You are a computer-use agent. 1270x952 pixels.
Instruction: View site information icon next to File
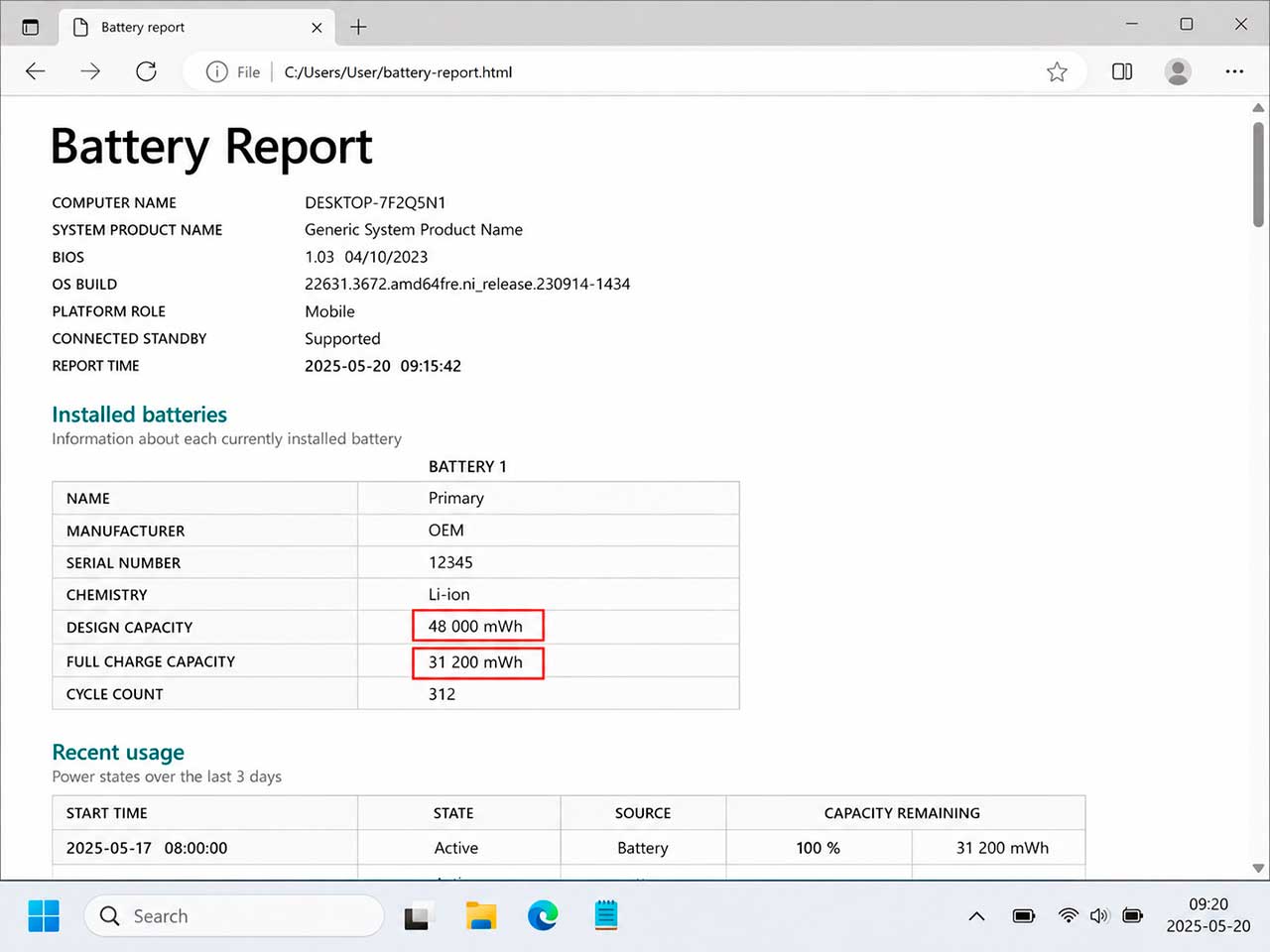pos(216,71)
